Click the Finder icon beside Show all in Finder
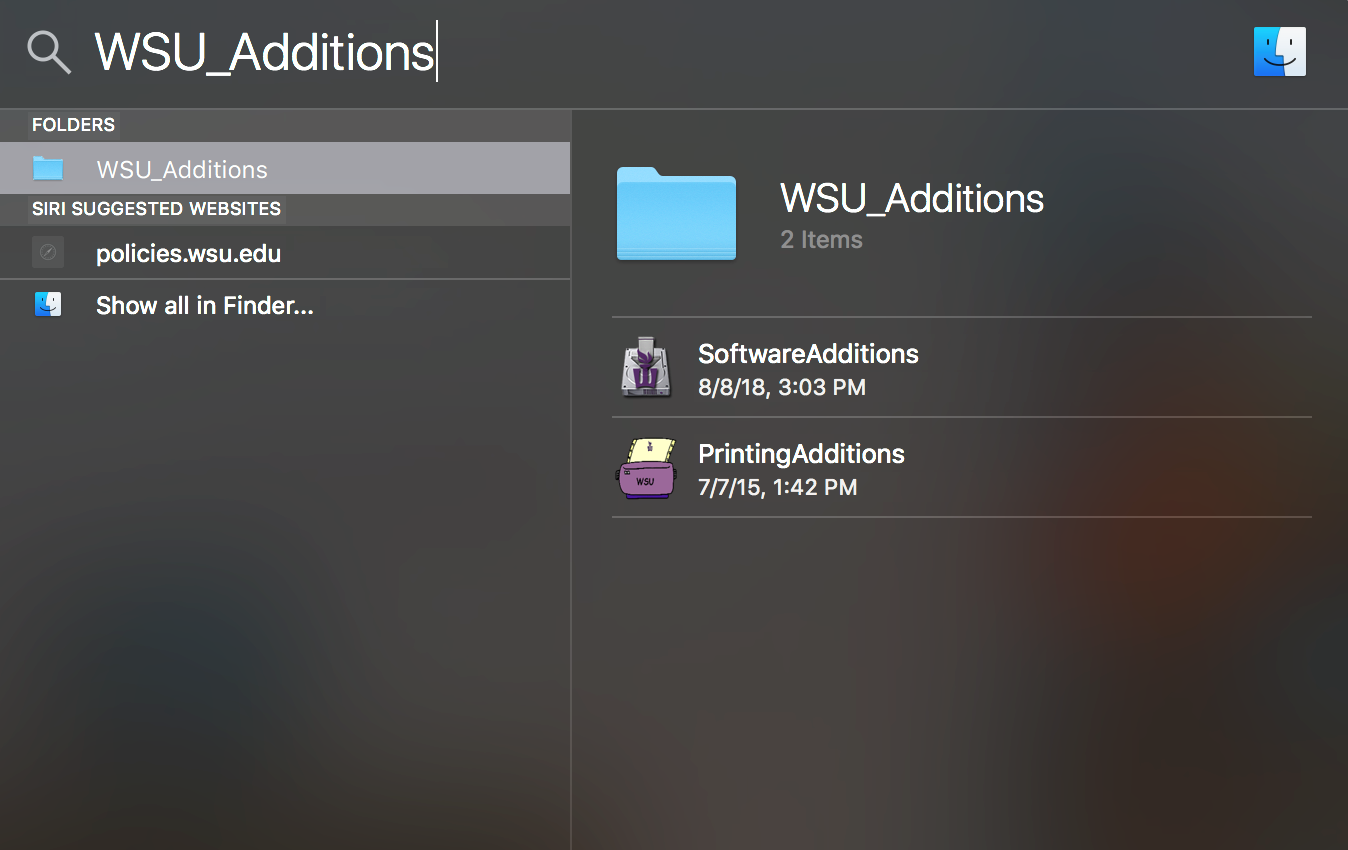Screen dimensions: 1348x850 coord(48,304)
